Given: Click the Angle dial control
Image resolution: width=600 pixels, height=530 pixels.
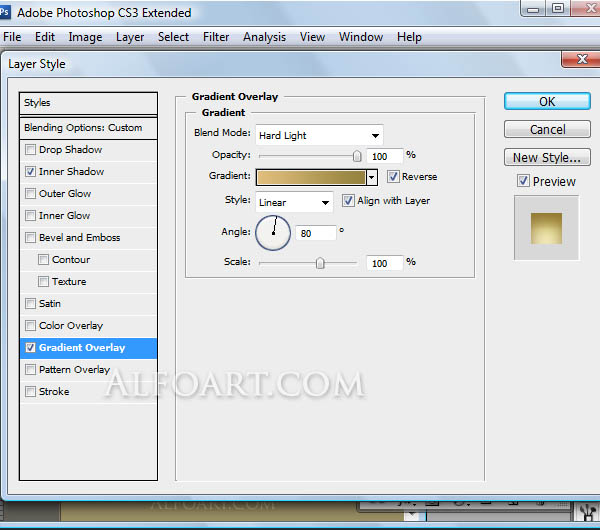Looking at the screenshot, I should (x=273, y=233).
